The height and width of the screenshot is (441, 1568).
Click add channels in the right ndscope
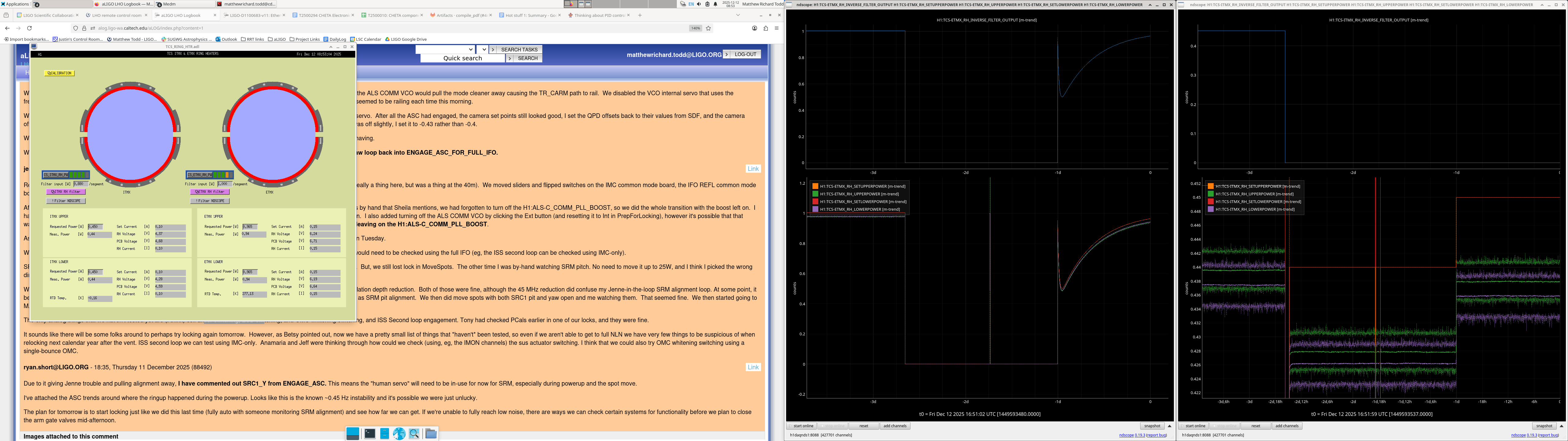[1287, 426]
